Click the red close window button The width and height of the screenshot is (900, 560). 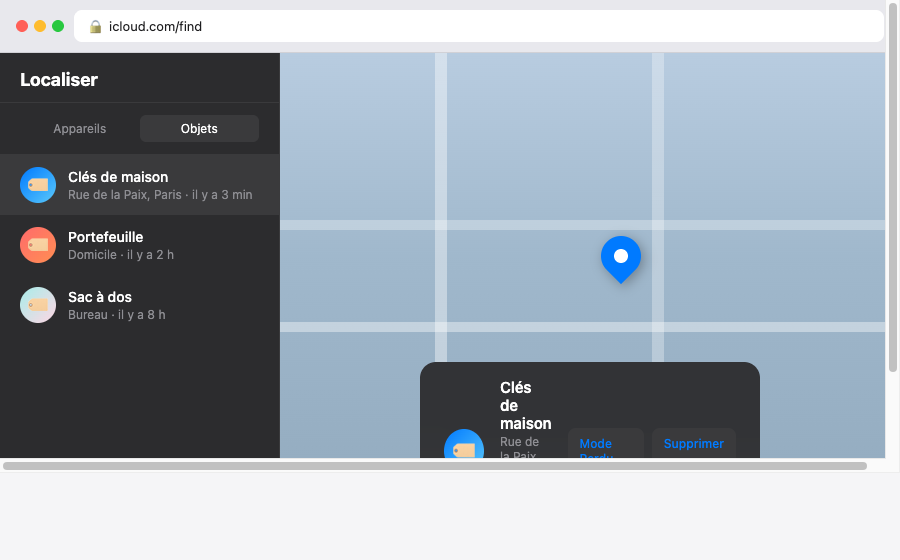(x=22, y=26)
